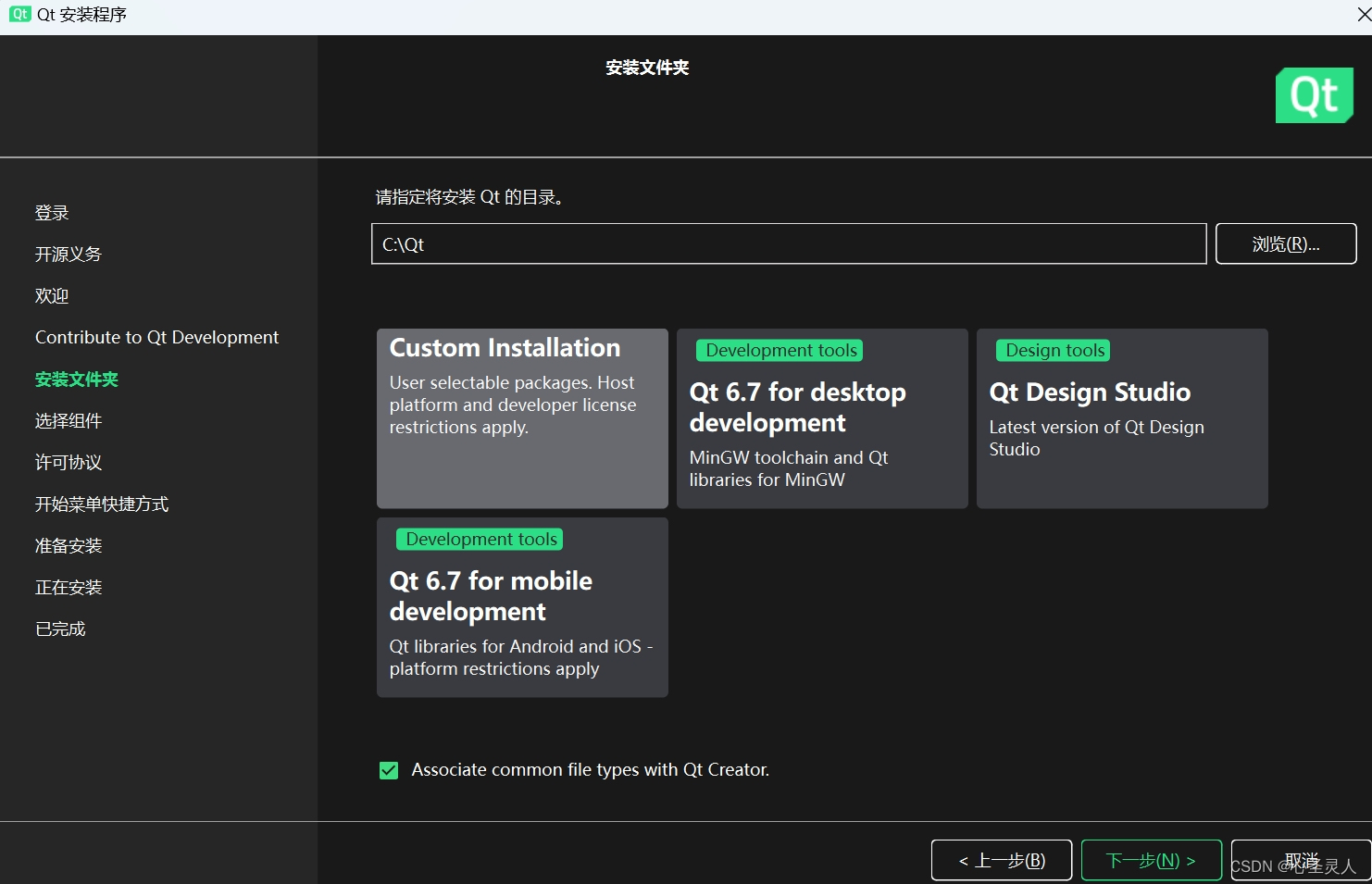The height and width of the screenshot is (884, 1372).
Task: Click 许可协议 in the sidebar
Action: (67, 462)
